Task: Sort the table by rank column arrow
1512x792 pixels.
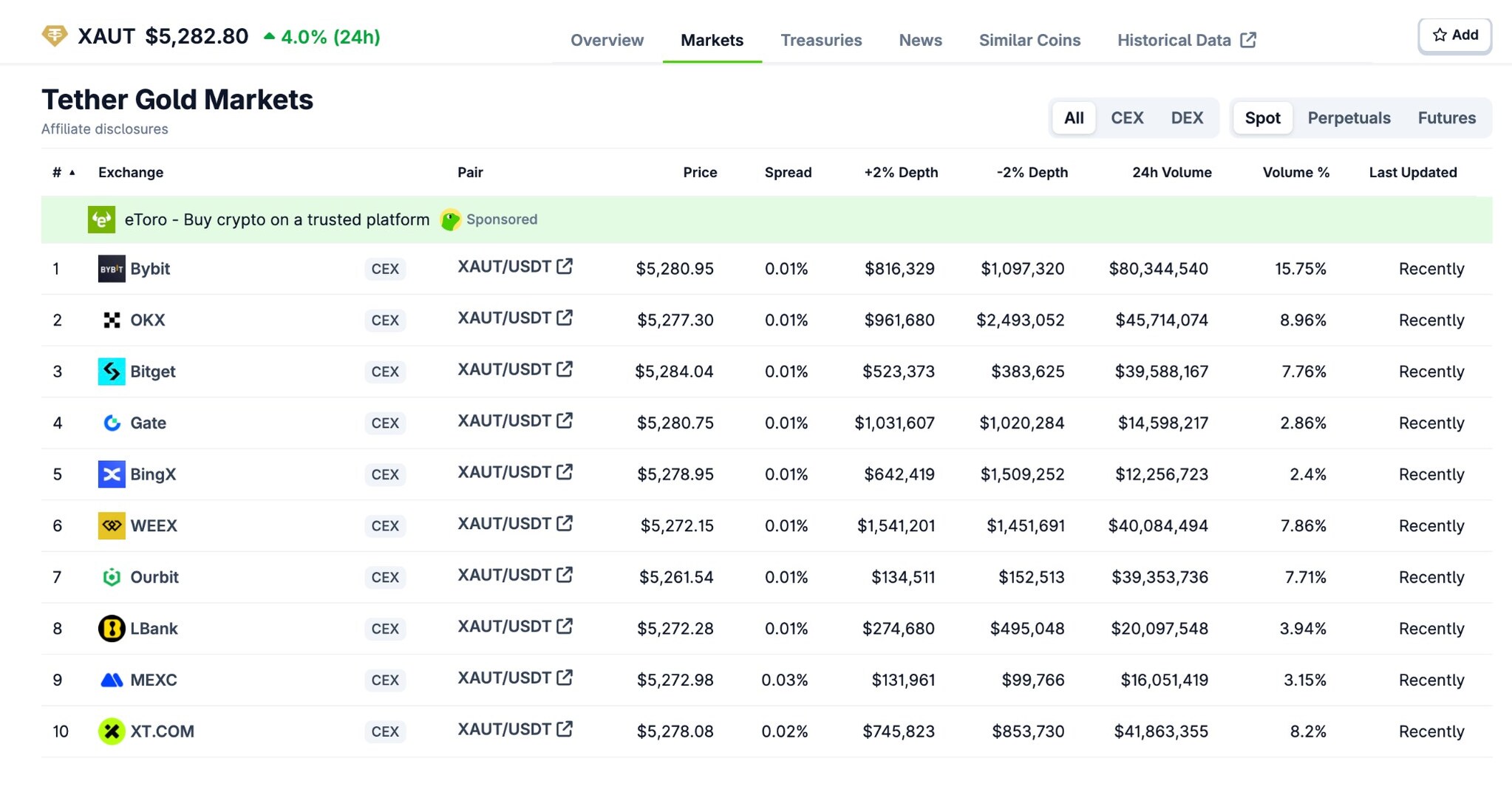Action: 72,171
